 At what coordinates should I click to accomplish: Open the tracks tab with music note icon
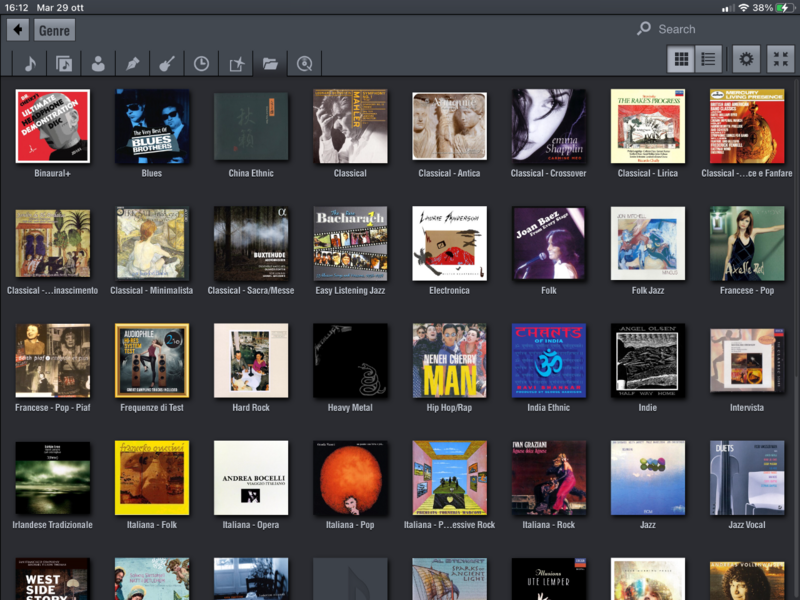pos(30,63)
